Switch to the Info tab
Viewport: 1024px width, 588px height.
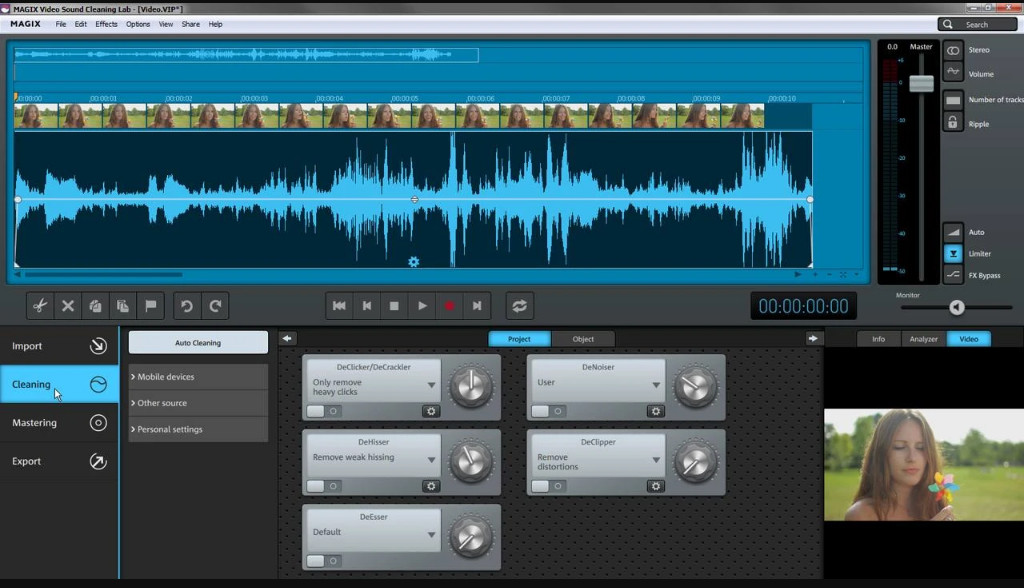[x=878, y=339]
